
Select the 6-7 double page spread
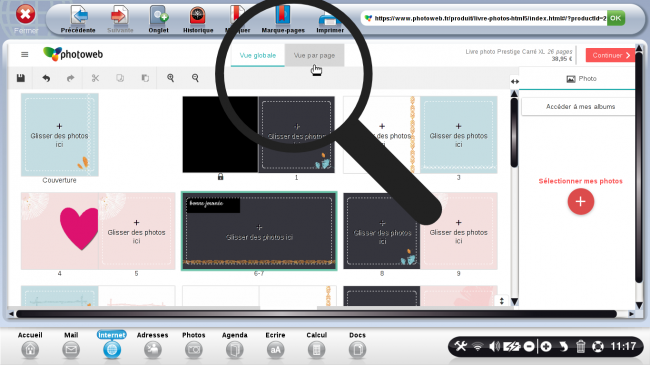click(259, 231)
